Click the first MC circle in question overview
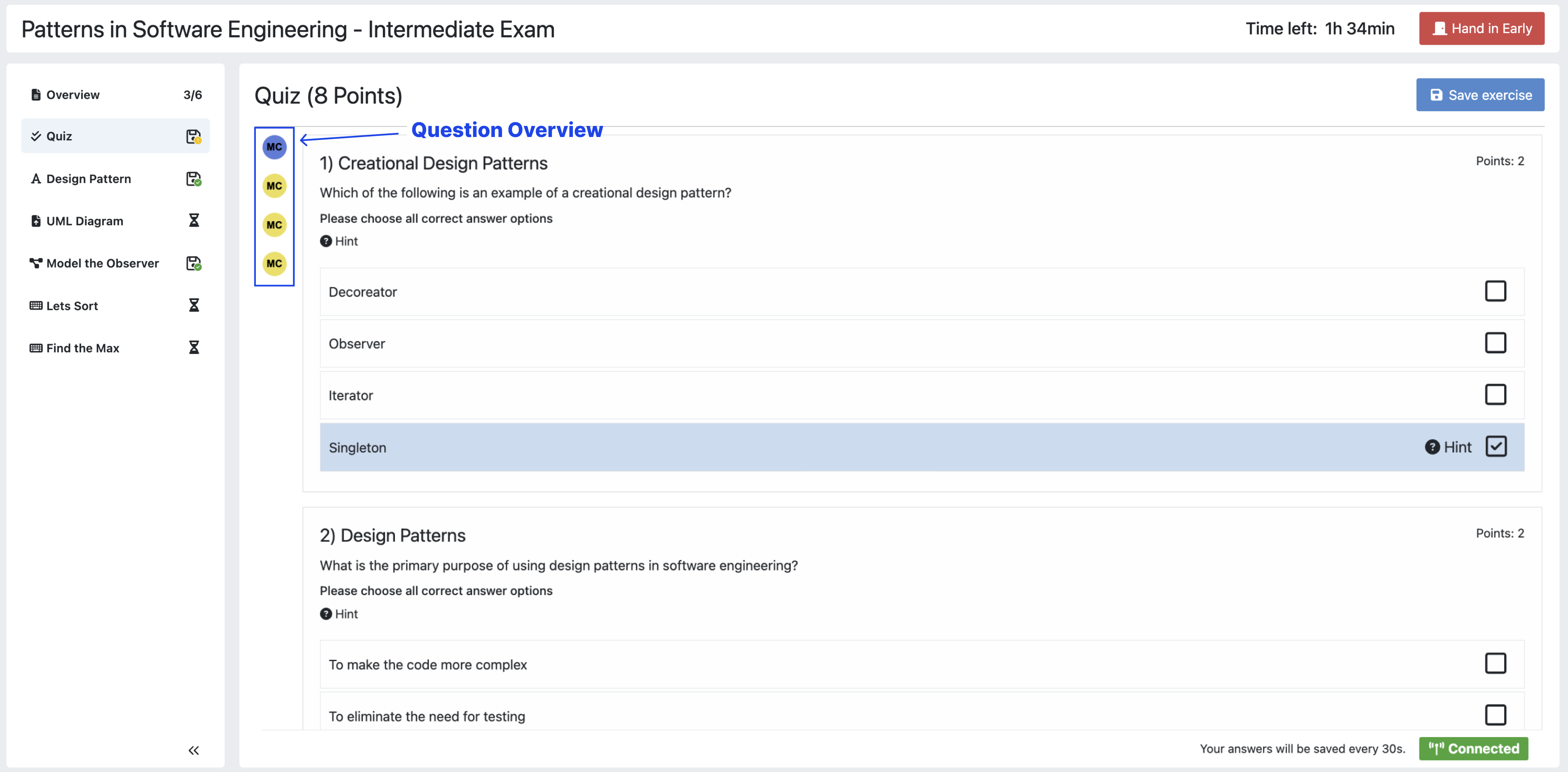The width and height of the screenshot is (1568, 772). 274,147
